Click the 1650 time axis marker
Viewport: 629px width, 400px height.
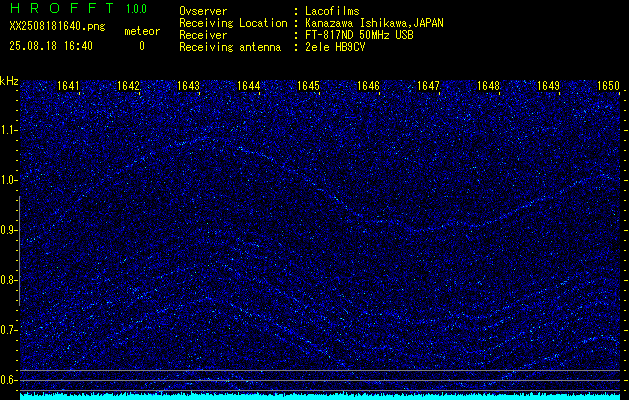point(608,86)
